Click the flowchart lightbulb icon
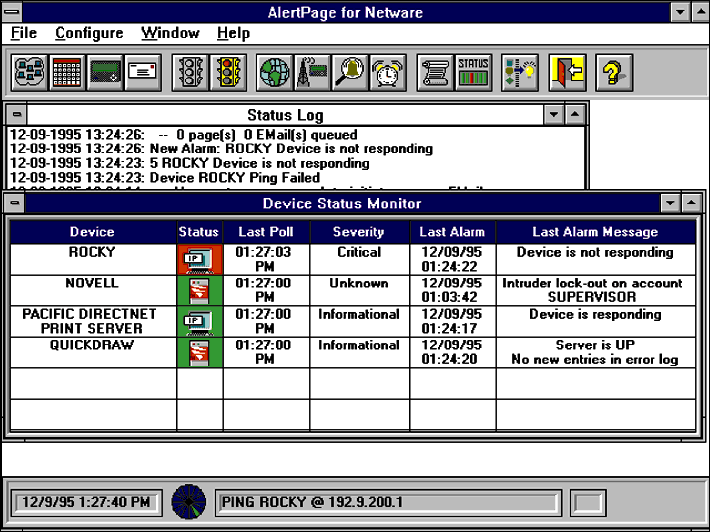This screenshot has width=710, height=532. [x=520, y=72]
